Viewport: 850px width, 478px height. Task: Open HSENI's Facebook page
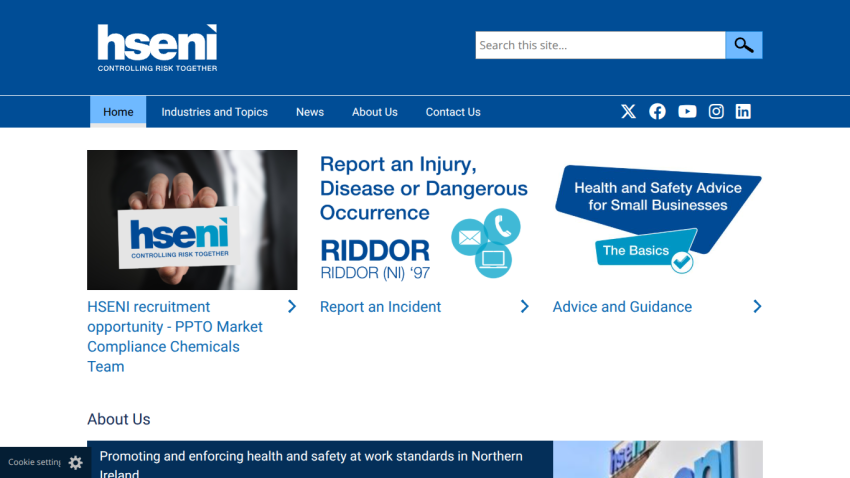[x=658, y=112]
